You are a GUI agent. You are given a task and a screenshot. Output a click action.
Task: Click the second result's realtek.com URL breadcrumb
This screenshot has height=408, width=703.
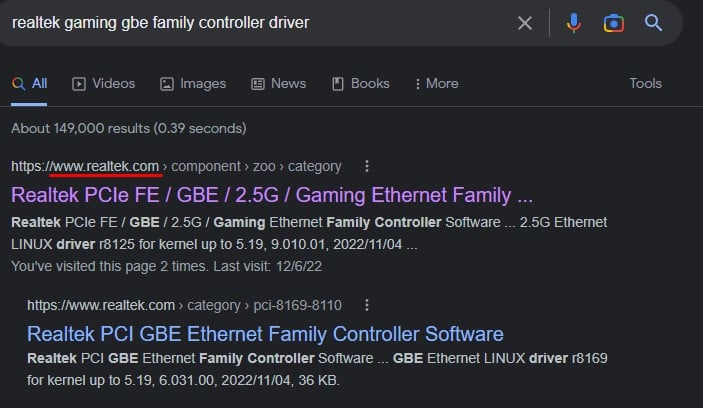click(101, 305)
